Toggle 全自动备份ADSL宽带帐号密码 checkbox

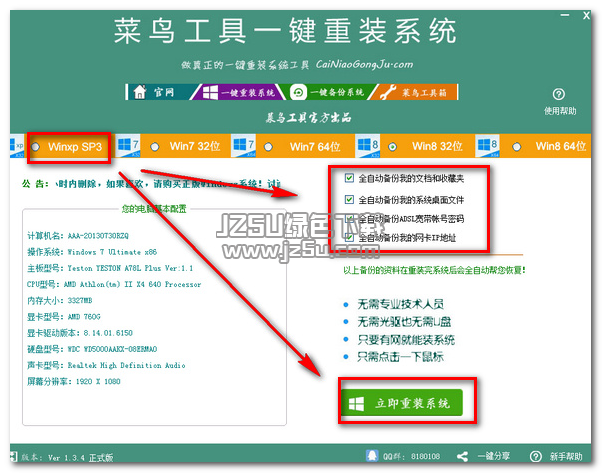[349, 218]
